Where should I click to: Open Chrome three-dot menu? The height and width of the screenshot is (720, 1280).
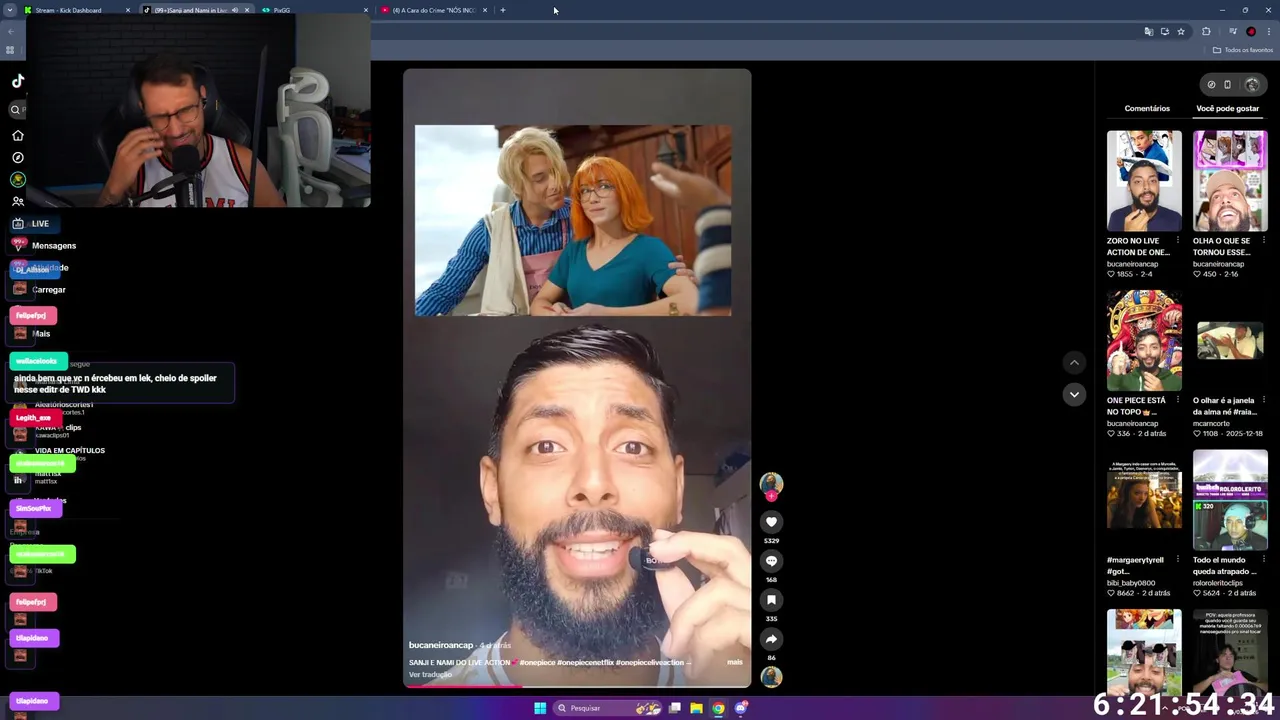coord(1268,32)
